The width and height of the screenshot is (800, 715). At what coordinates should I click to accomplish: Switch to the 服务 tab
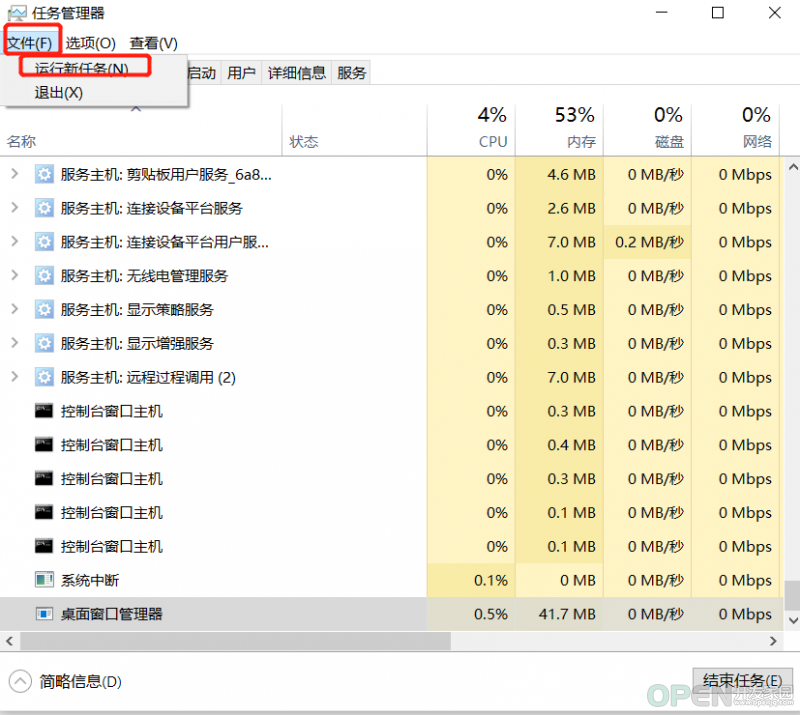click(352, 73)
